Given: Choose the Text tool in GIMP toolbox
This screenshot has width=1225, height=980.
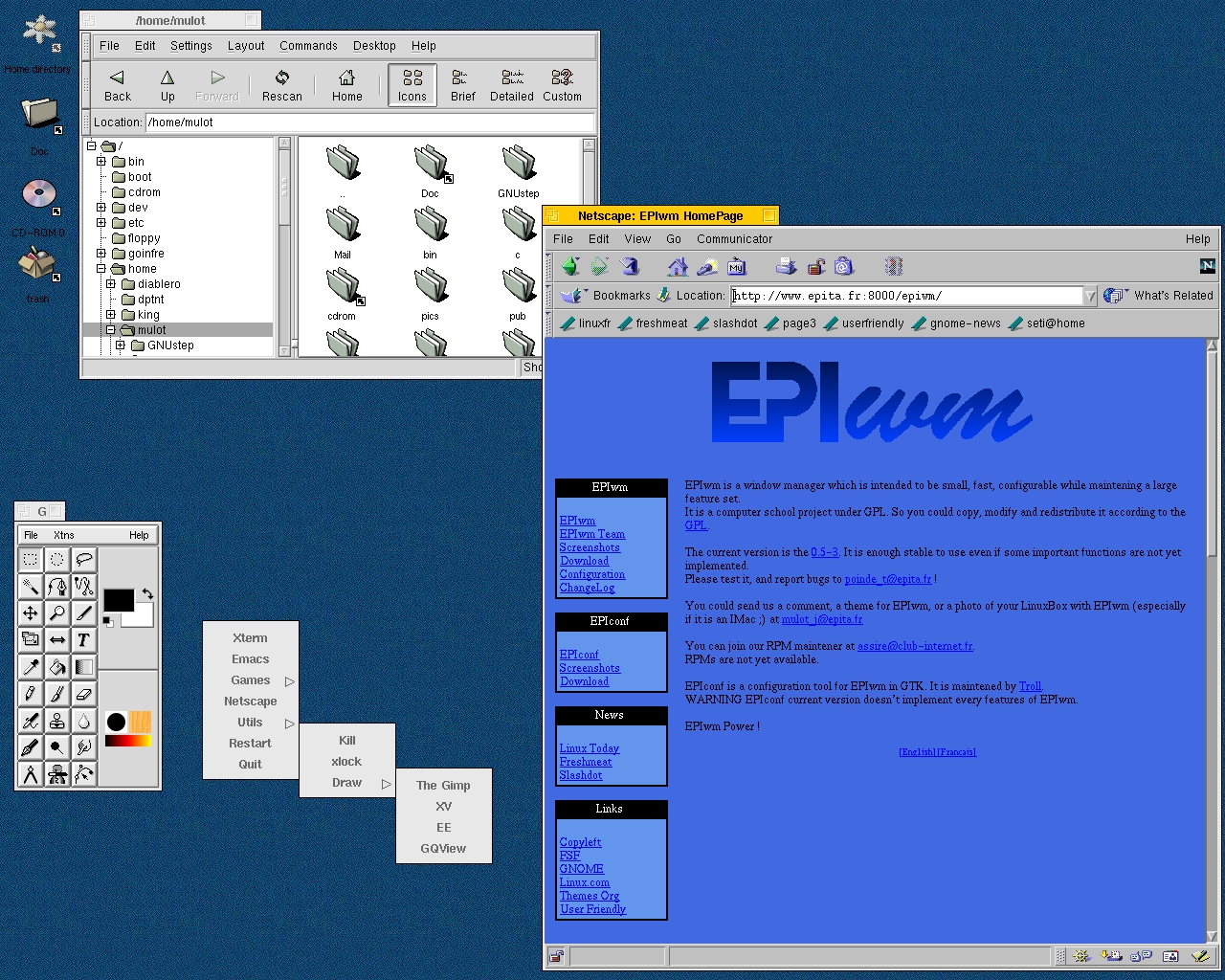Looking at the screenshot, I should (x=84, y=640).
